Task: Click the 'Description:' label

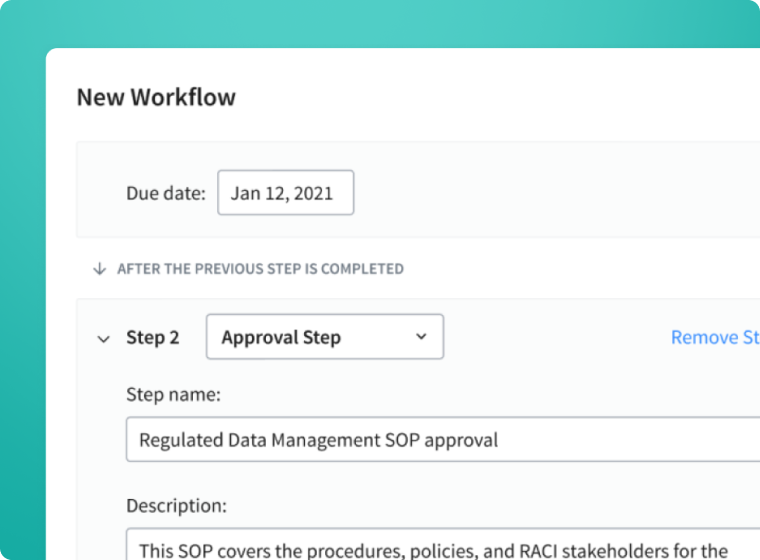Action: 176,505
